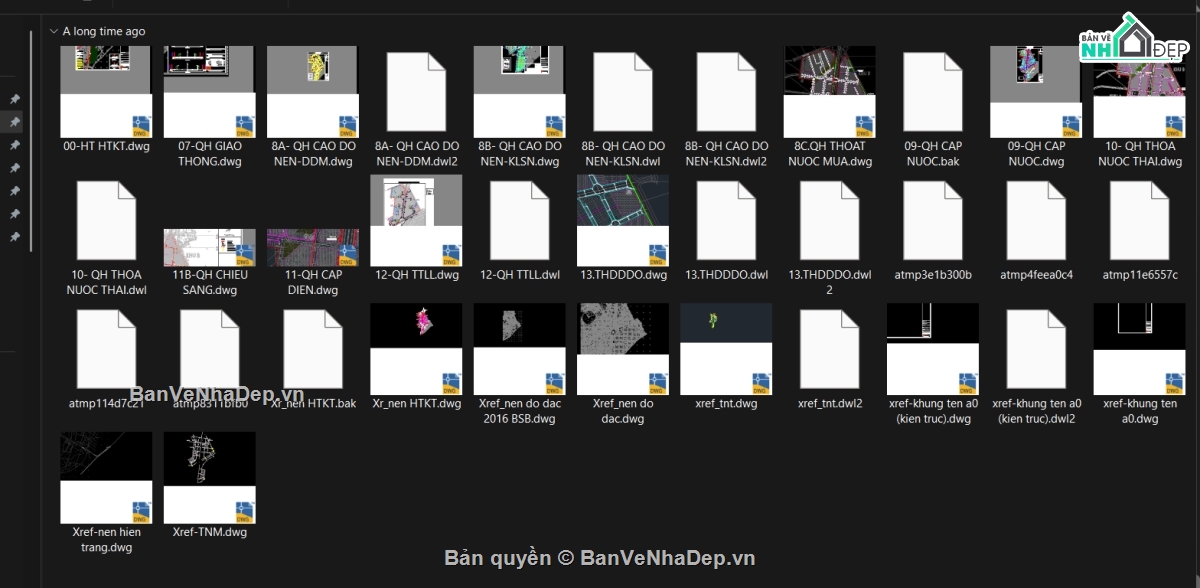Click the A long time ago group header
Image resolution: width=1200 pixels, height=588 pixels.
104,31
